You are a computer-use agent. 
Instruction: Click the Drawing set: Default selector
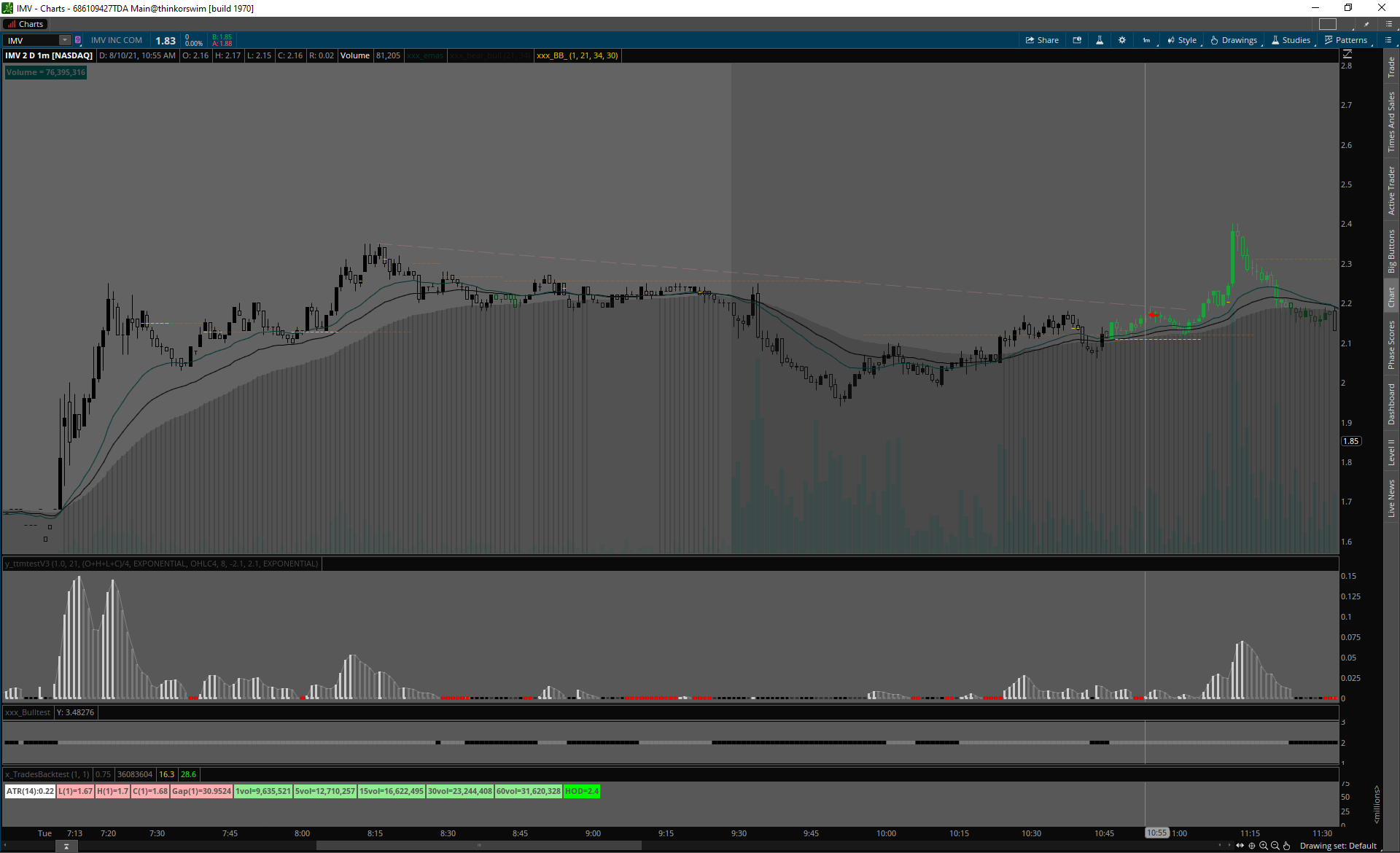pos(1338,846)
